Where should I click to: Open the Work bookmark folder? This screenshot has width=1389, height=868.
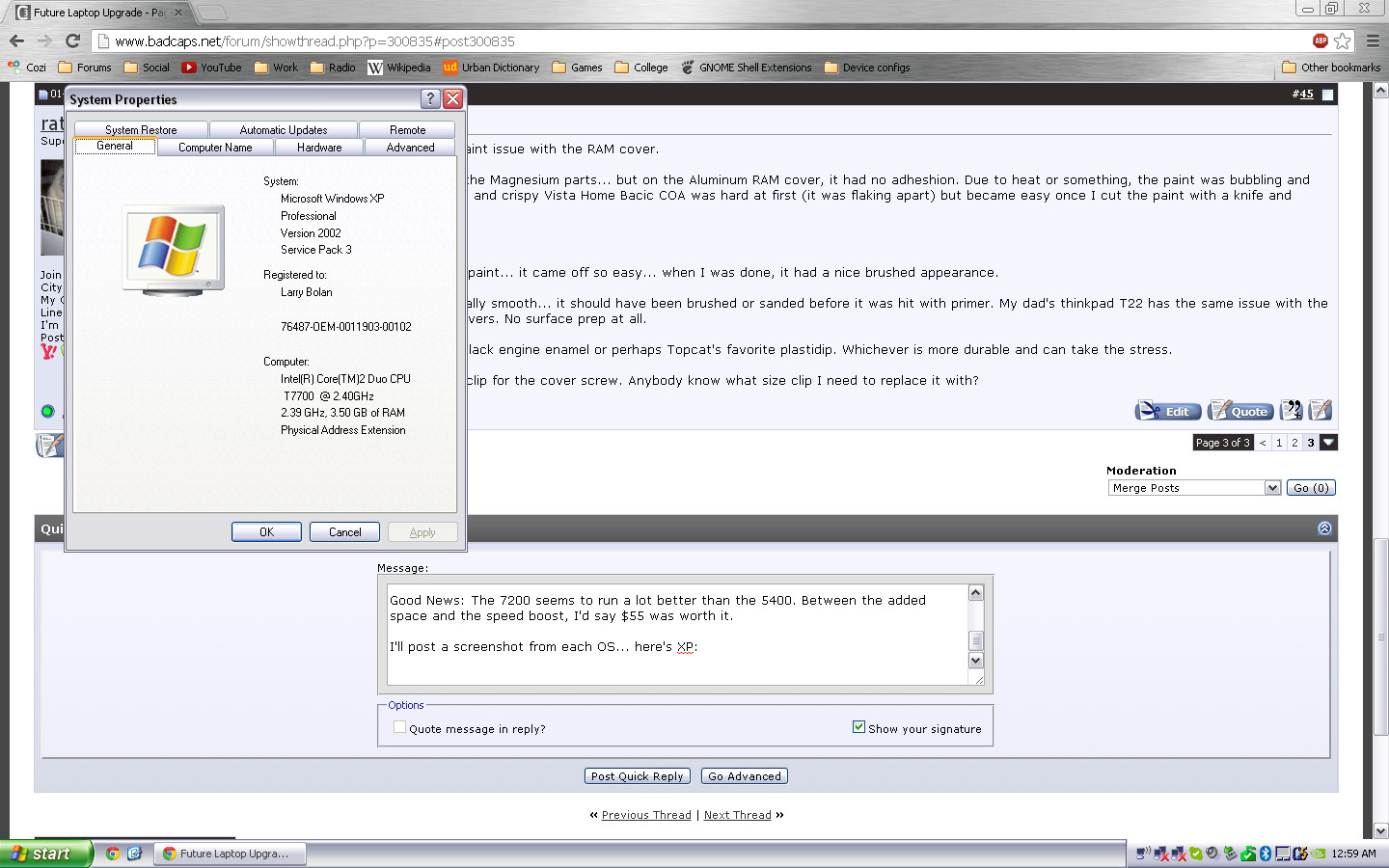click(x=276, y=68)
